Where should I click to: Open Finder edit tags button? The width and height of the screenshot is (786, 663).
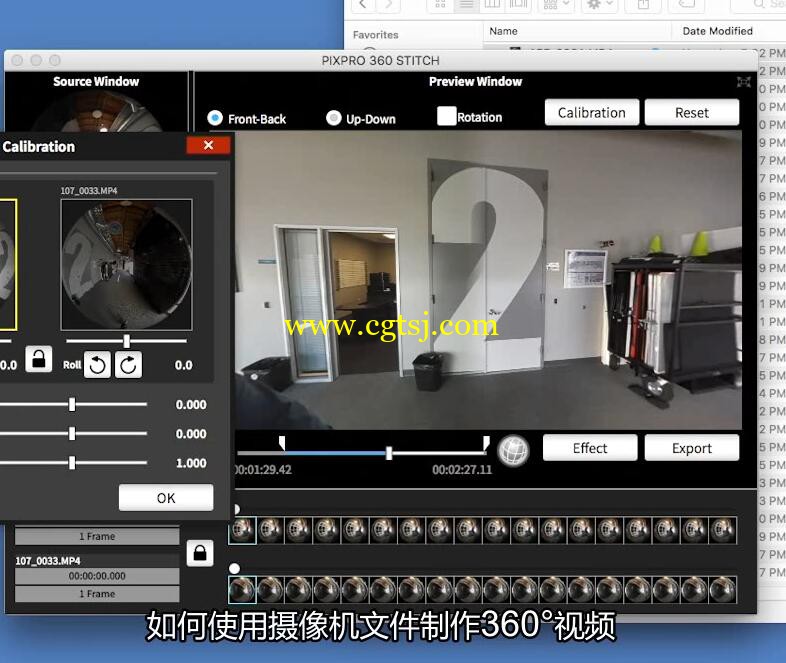686,5
